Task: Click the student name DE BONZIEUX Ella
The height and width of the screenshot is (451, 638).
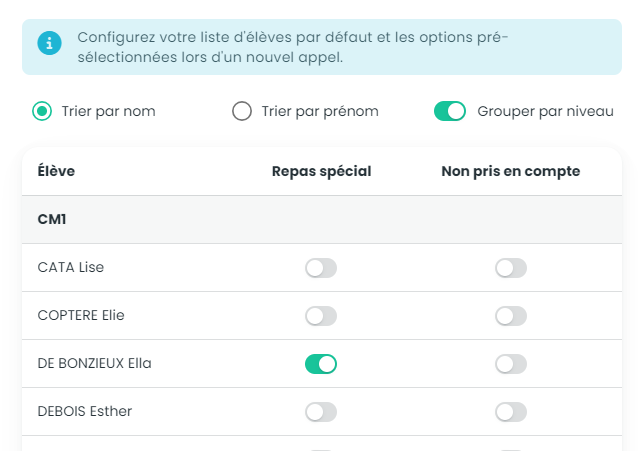Action: [94, 363]
